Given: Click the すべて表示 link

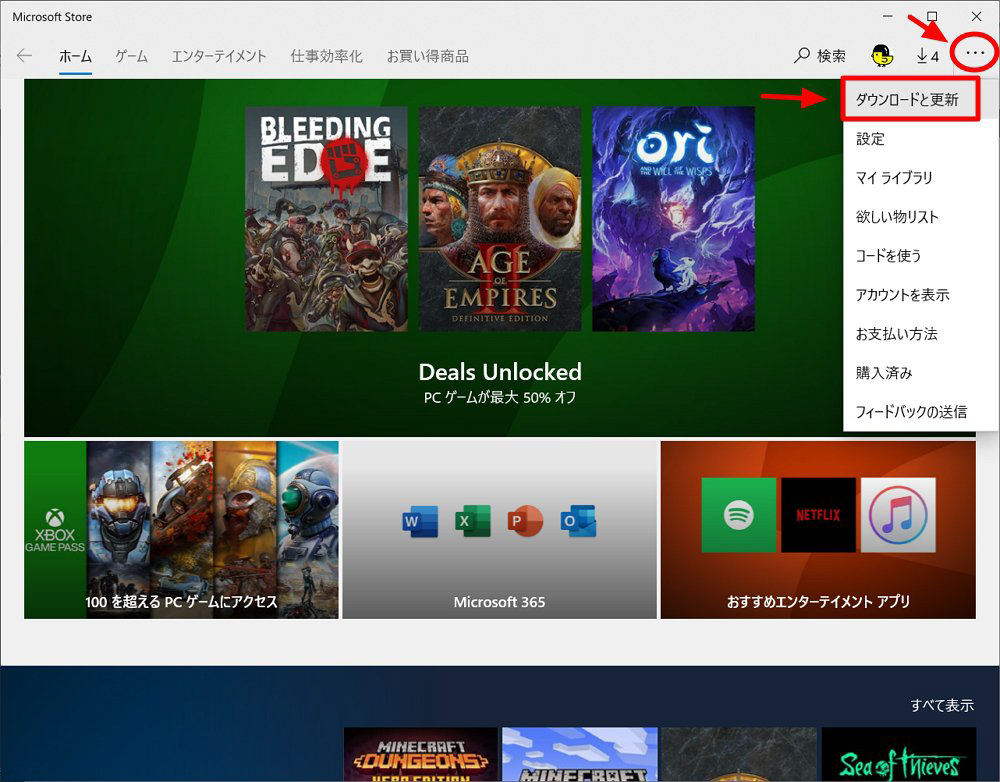Looking at the screenshot, I should (942, 705).
